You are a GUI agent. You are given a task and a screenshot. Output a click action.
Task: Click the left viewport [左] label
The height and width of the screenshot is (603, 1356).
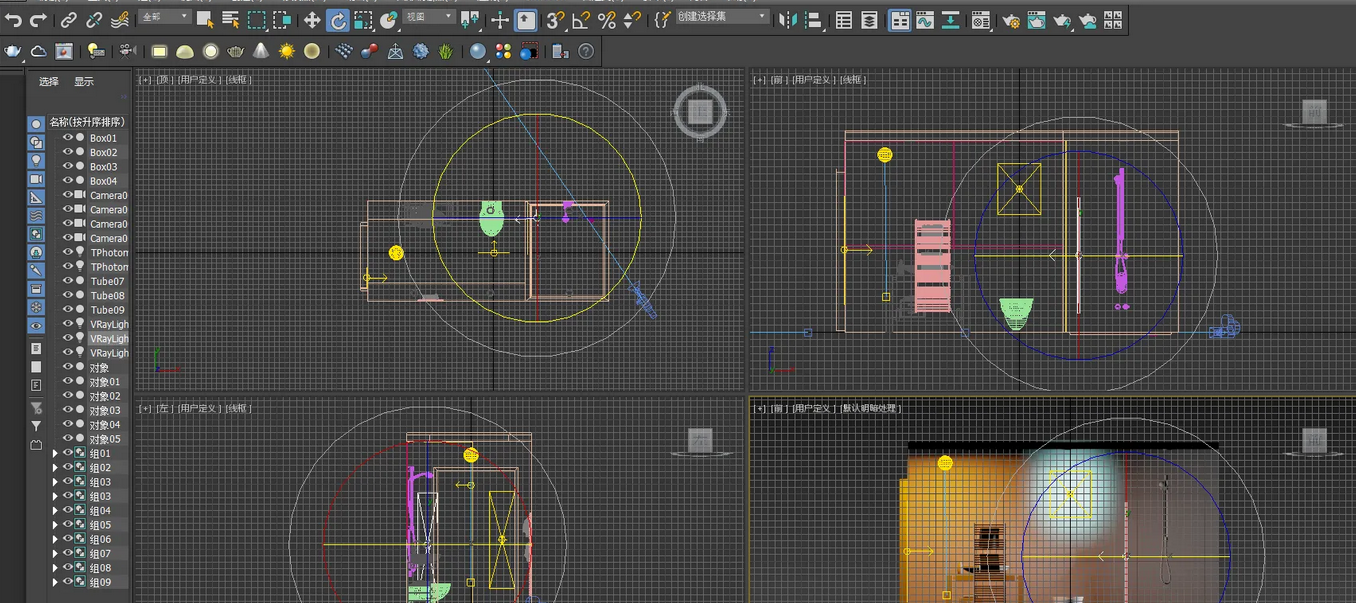pos(164,408)
